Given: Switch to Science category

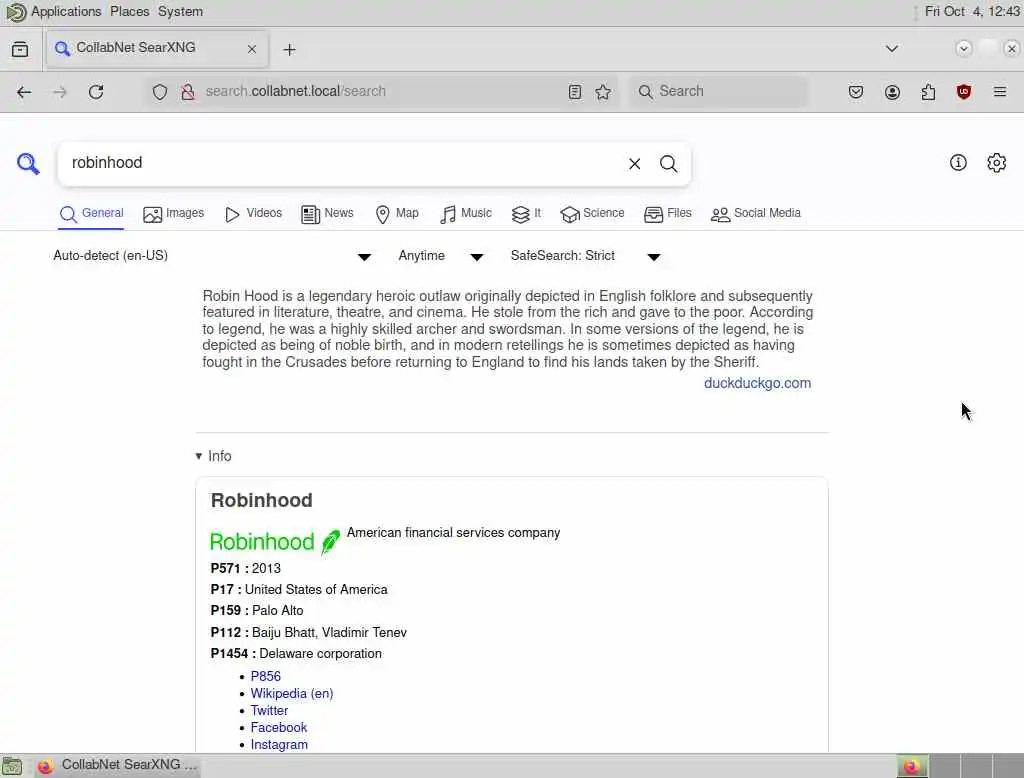Looking at the screenshot, I should [x=592, y=214].
